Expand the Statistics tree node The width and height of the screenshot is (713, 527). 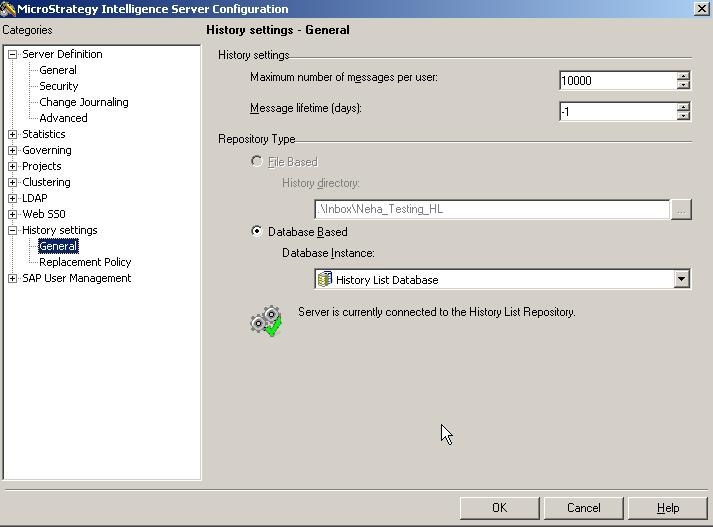[x=13, y=135]
